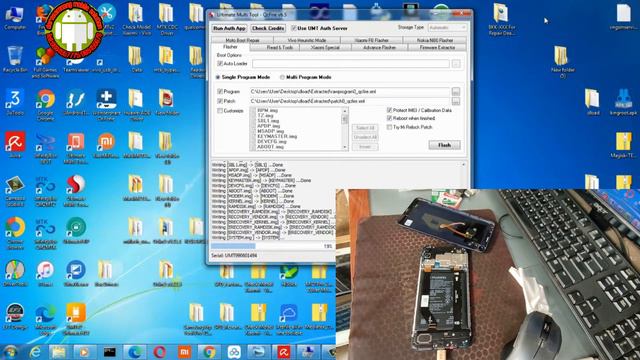Open the Computer desktop icon
The height and width of the screenshot is (360, 640).
(x=15, y=17)
